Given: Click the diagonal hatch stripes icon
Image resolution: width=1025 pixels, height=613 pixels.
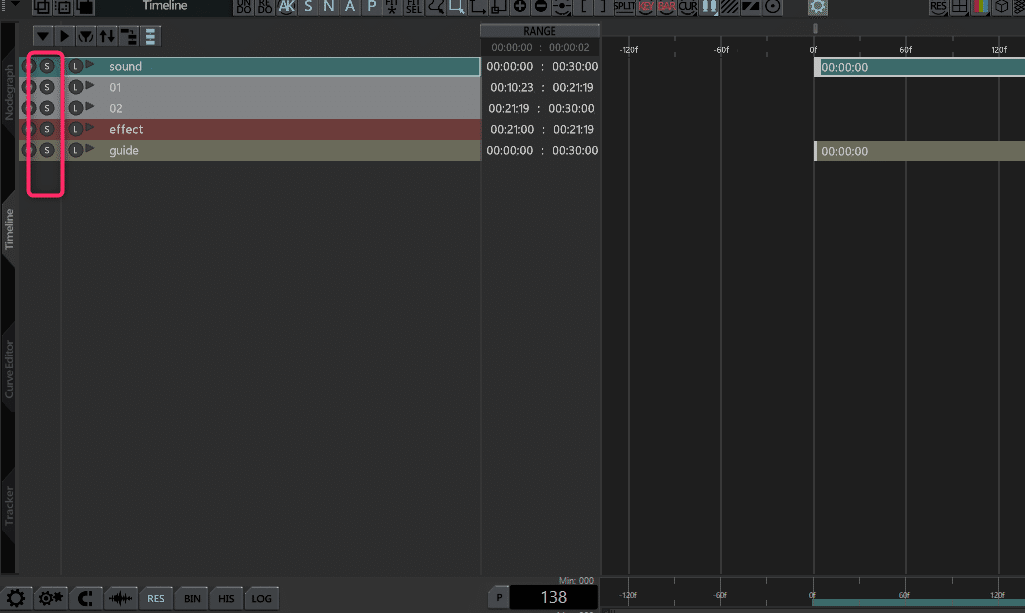Looking at the screenshot, I should [x=730, y=7].
